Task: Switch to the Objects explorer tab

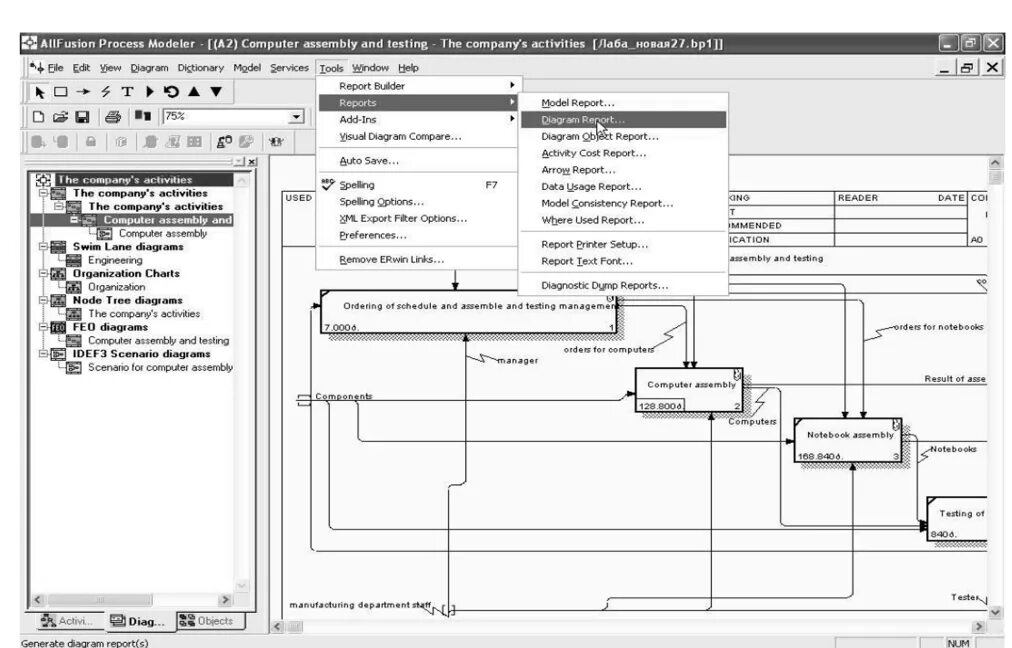Action: point(208,621)
